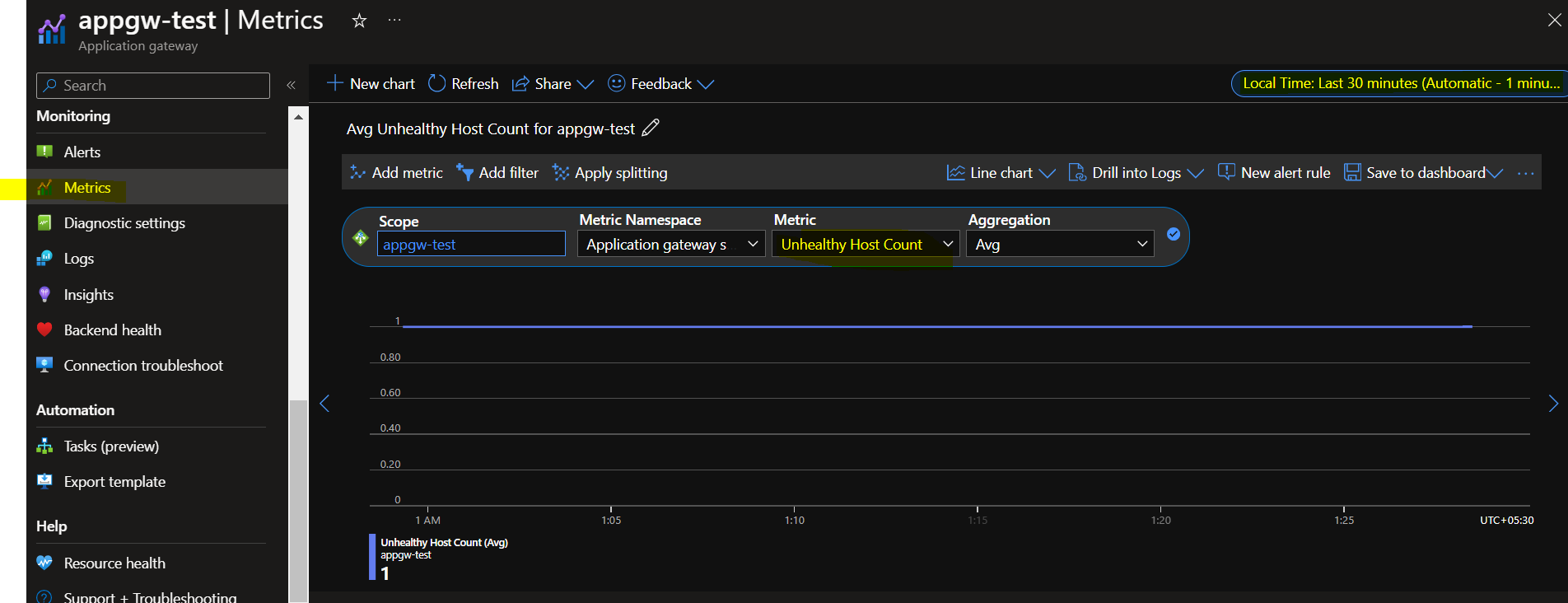Open the chart toolbar's more options ellipsis
This screenshot has width=1568, height=603.
(1525, 173)
